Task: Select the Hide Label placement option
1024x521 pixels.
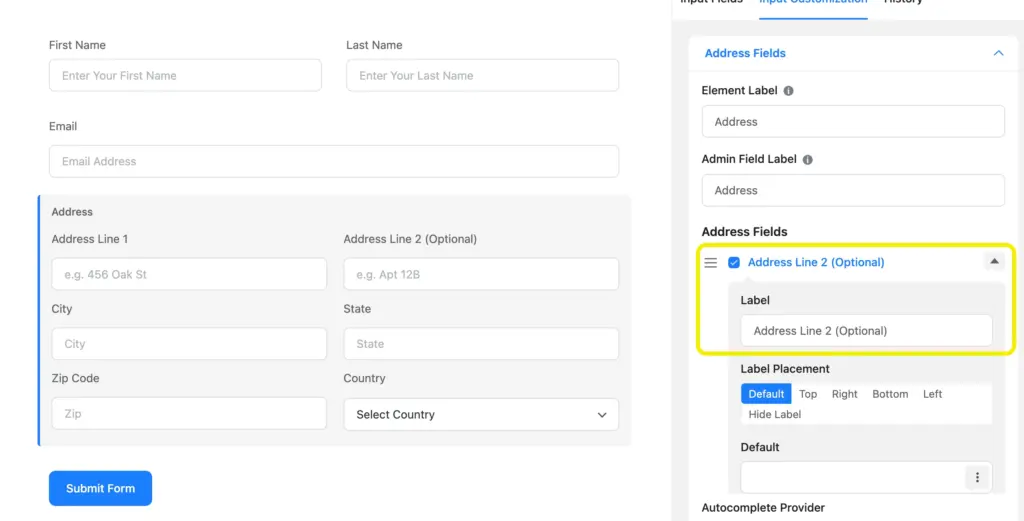Action: point(775,414)
